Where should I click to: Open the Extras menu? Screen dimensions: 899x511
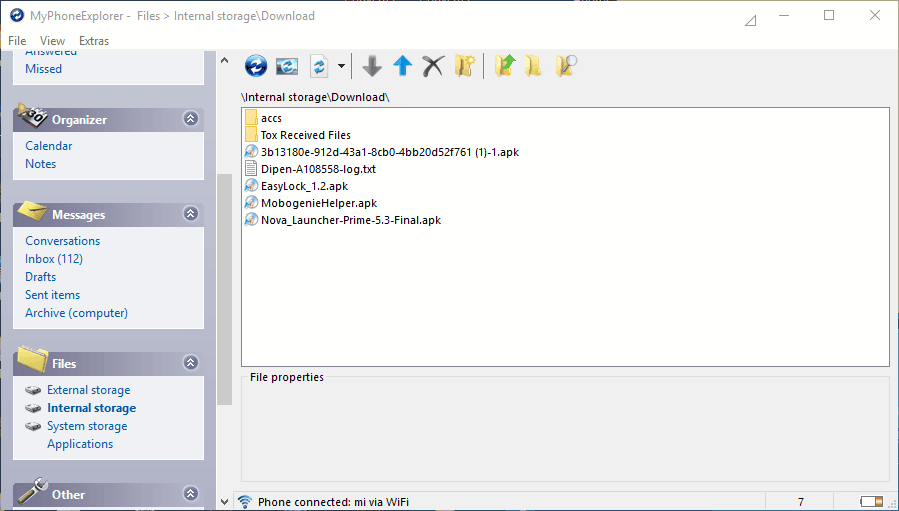94,41
